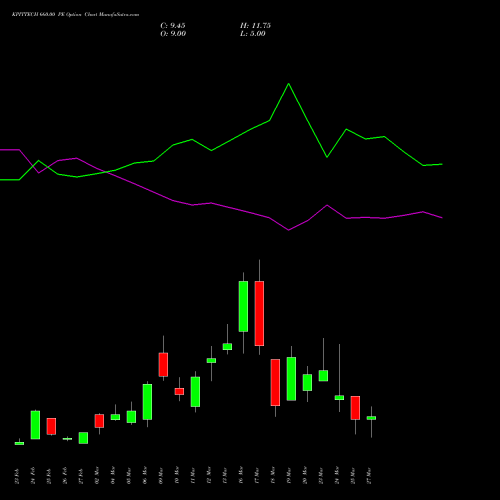The height and width of the screenshot is (500, 500).
Task: Click the '05 Mar' date label
Action: [129, 476]
